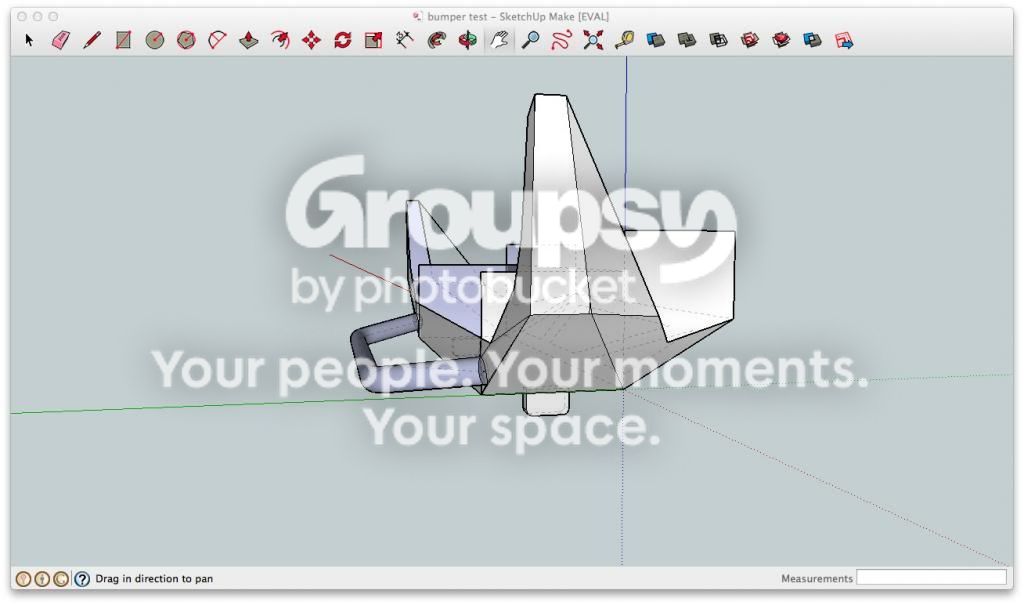1024x604 pixels.
Task: Click the first red solid-tools icon
Action: pos(750,40)
